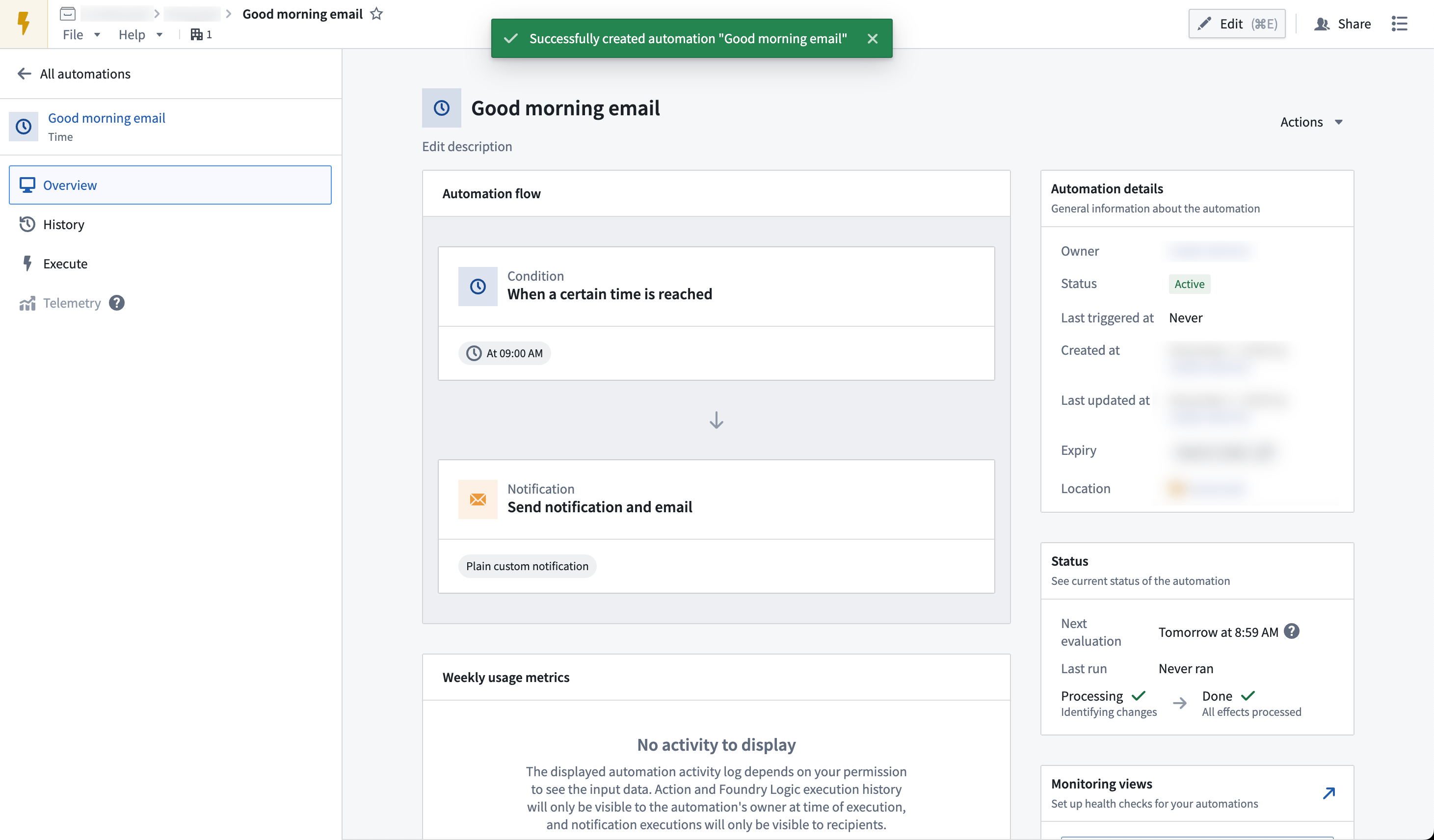Click 'Send notification and email' heading
This screenshot has height=840, width=1434.
point(599,506)
